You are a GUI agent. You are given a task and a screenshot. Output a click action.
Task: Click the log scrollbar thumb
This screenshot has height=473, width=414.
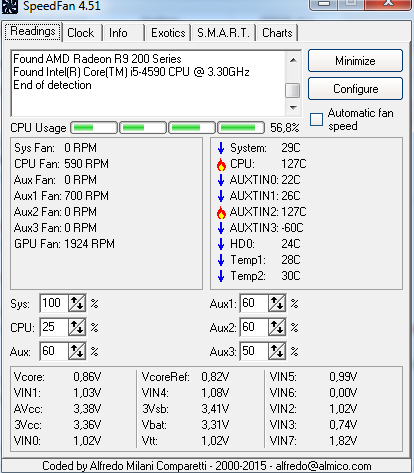pos(293,90)
